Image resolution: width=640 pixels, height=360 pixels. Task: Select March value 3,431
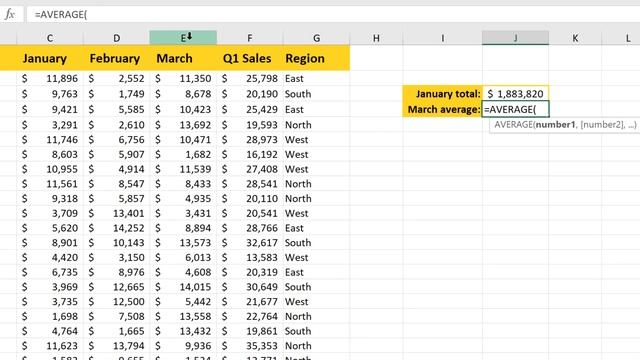pos(183,213)
